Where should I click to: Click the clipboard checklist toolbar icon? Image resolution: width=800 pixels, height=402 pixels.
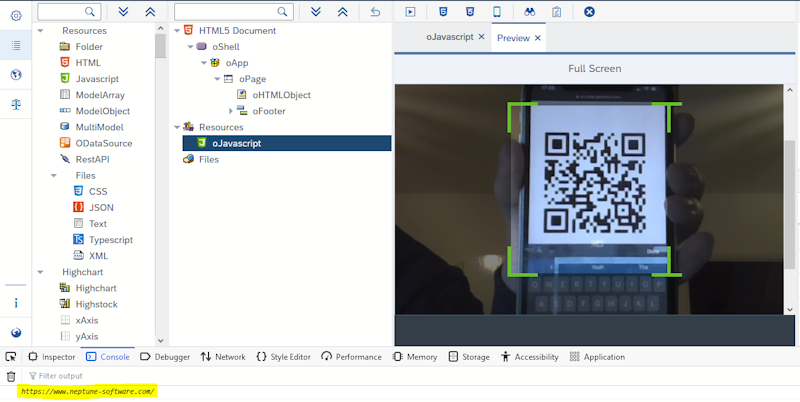(557, 12)
